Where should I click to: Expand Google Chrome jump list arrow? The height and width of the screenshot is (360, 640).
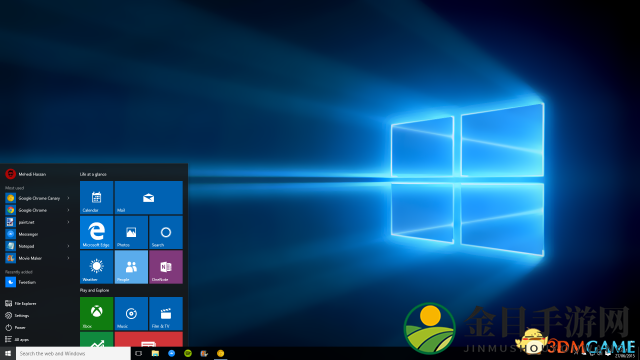(68, 210)
